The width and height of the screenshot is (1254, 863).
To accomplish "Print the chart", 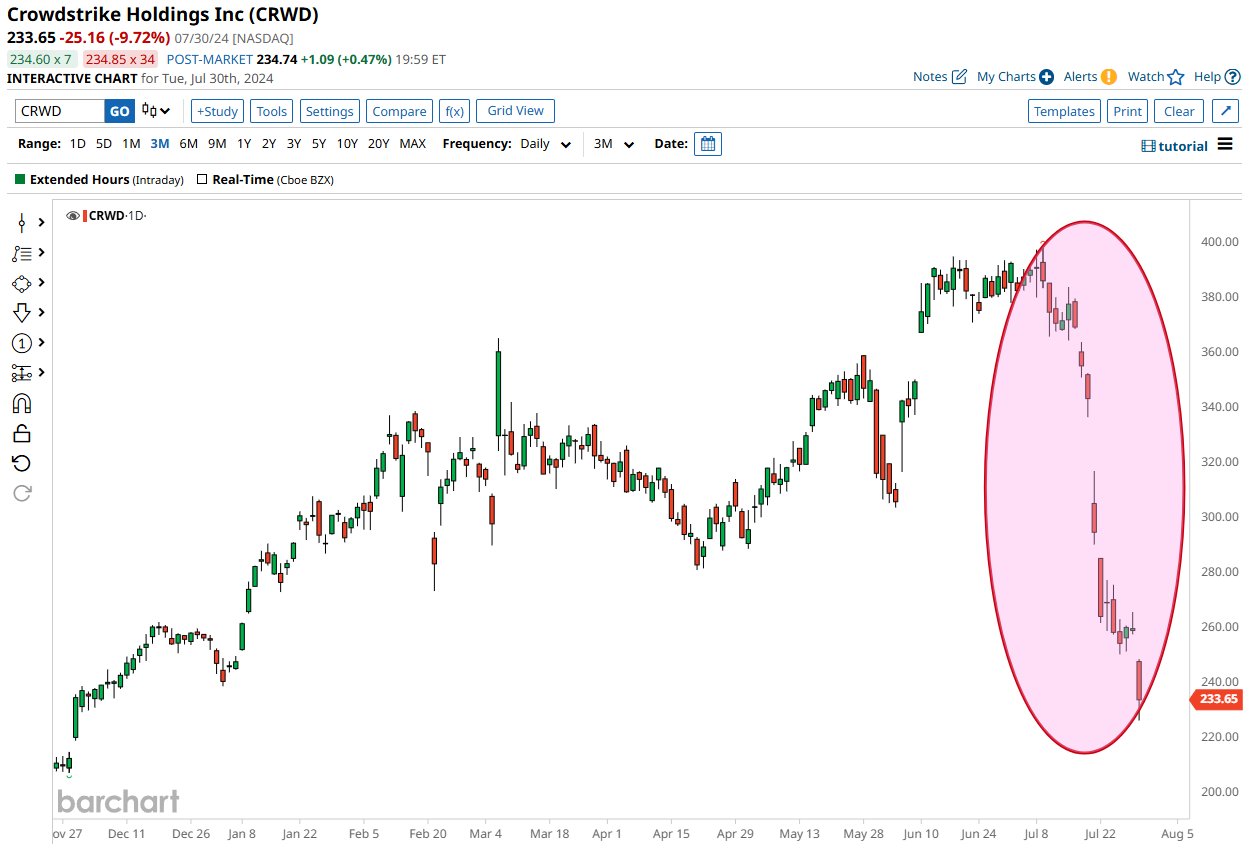I will [1127, 111].
